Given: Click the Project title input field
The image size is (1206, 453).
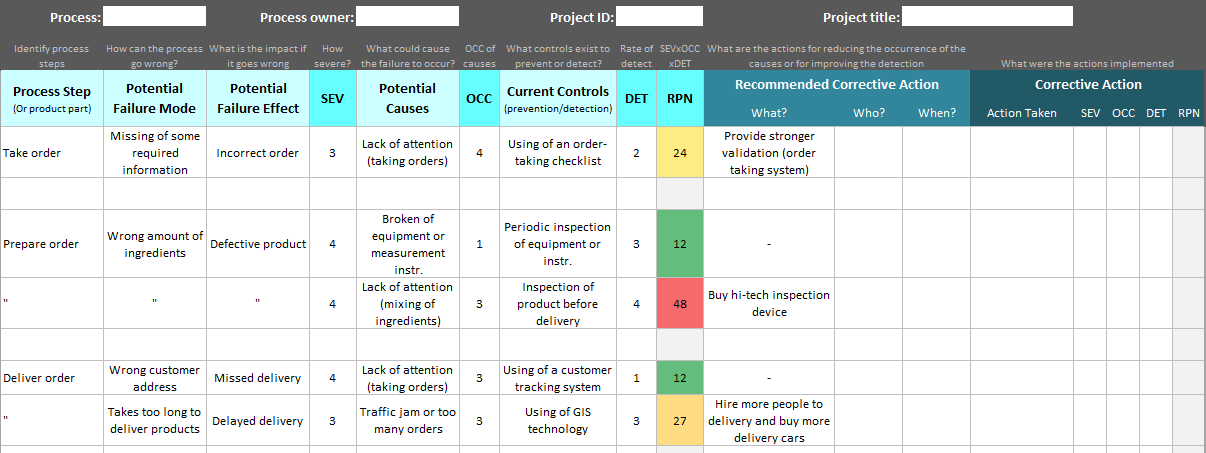Looking at the screenshot, I should pos(987,16).
